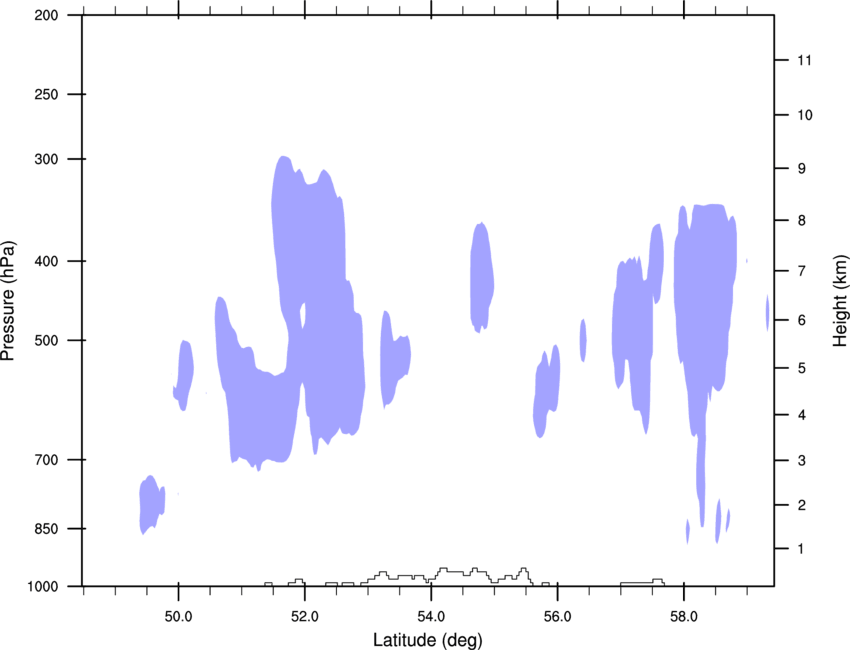Image resolution: width=850 pixels, height=650 pixels.
Task: Click the 52.0 latitude label
Action: 305,617
